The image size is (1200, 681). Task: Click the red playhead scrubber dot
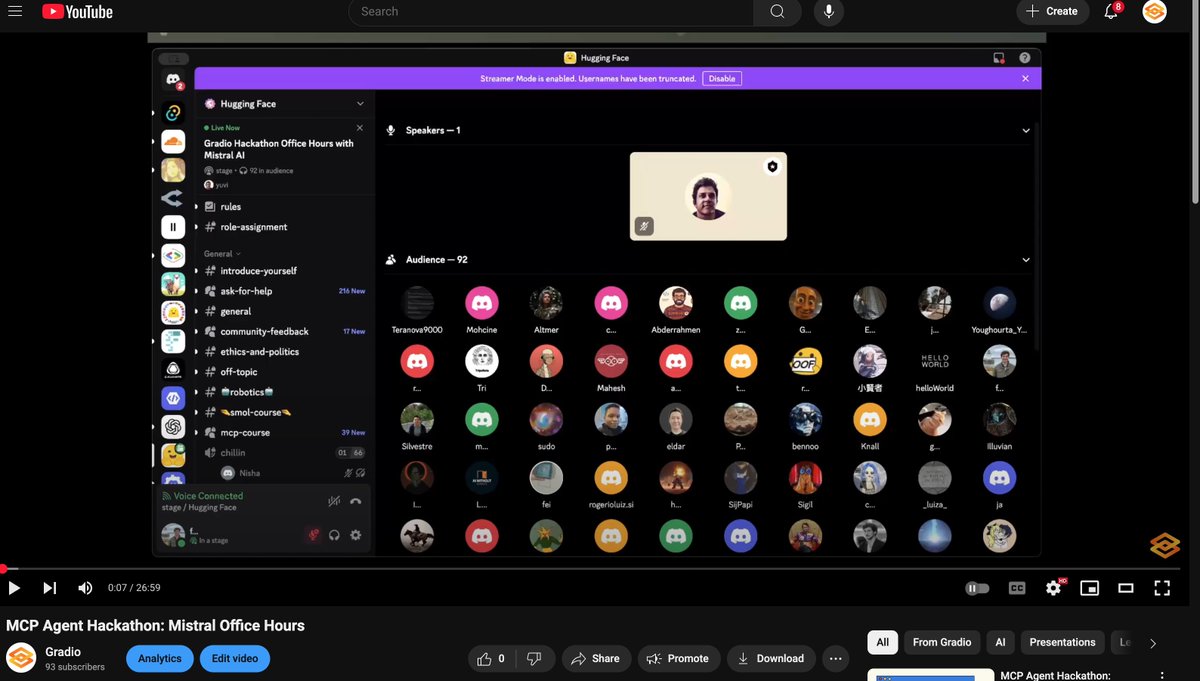tap(3, 569)
